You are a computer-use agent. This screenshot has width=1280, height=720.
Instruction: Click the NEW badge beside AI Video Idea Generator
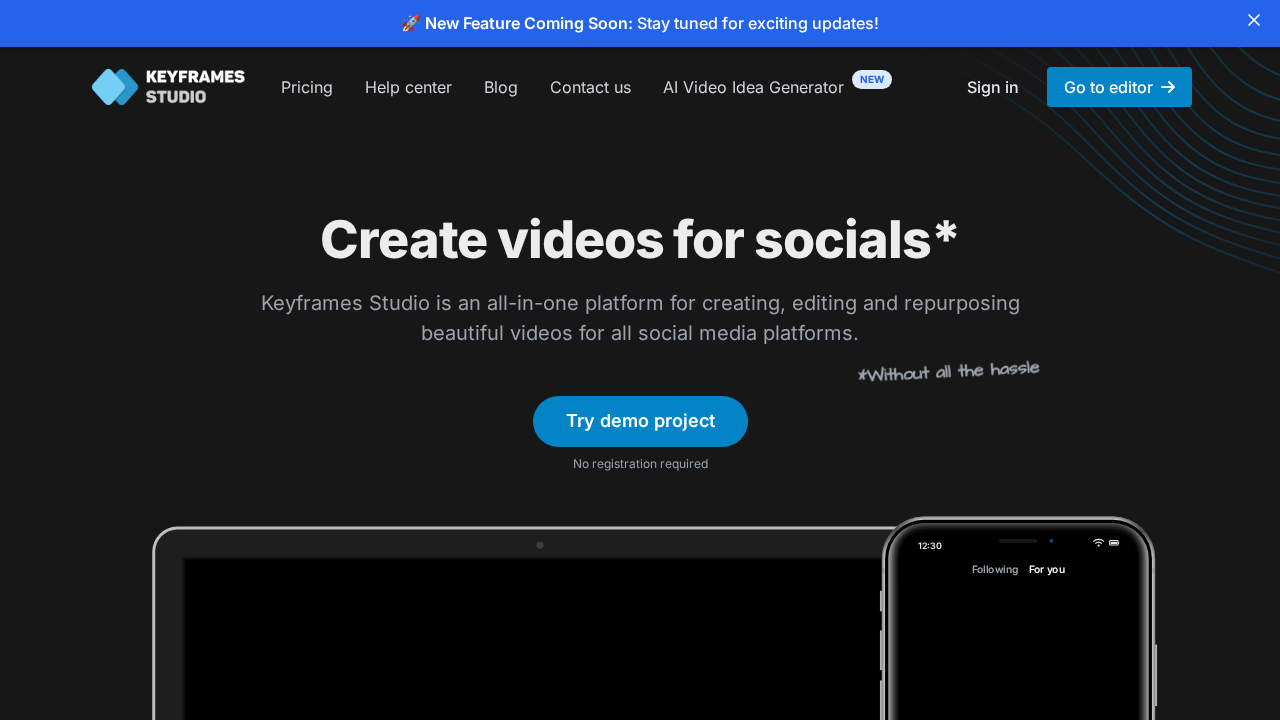click(872, 79)
